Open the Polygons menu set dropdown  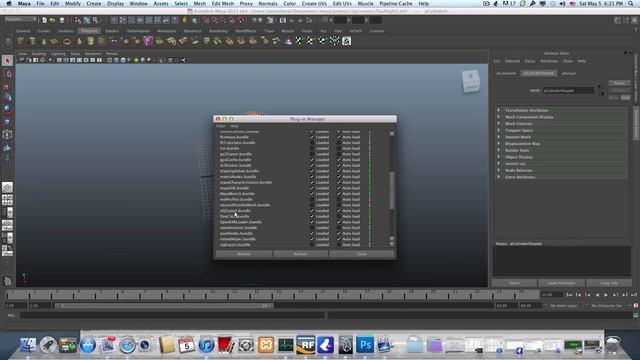20,19
